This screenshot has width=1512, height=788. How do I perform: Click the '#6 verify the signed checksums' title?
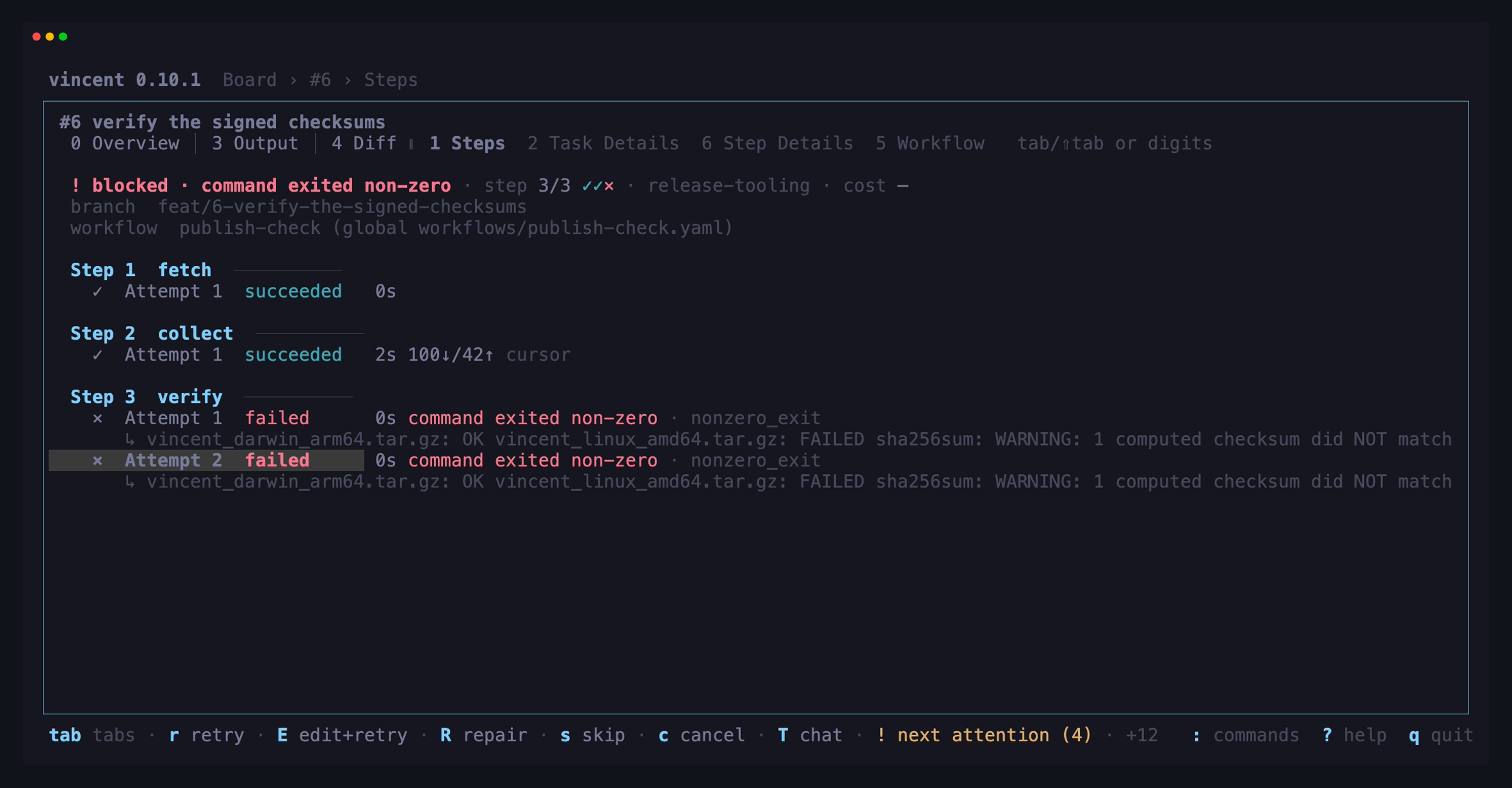click(222, 122)
